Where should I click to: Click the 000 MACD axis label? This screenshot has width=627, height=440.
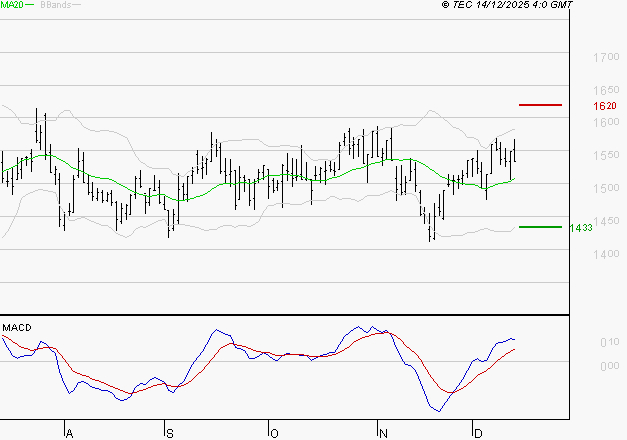[610, 366]
